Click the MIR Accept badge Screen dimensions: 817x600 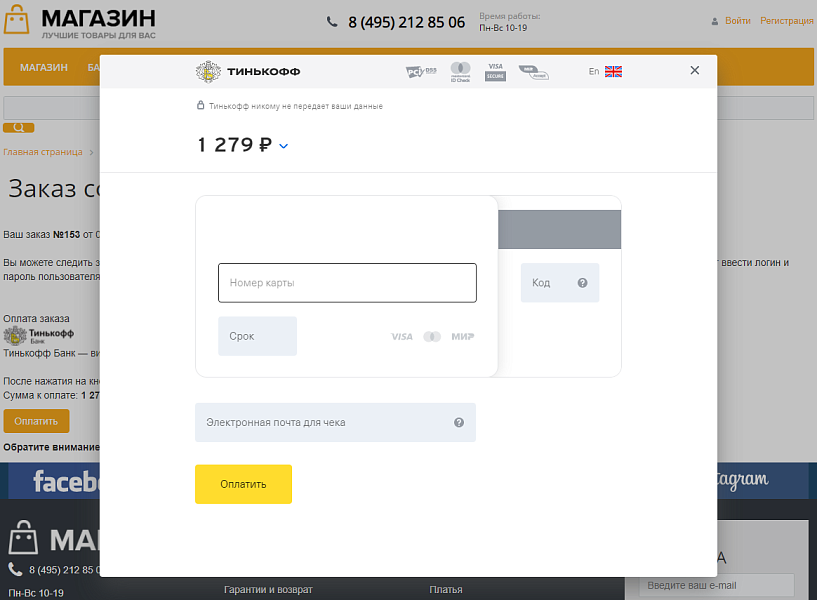coord(533,72)
